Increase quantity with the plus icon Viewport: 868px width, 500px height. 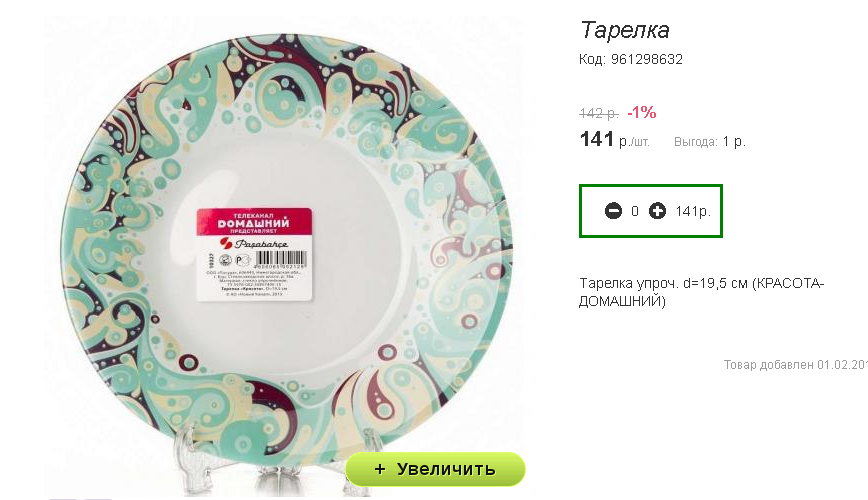657,211
